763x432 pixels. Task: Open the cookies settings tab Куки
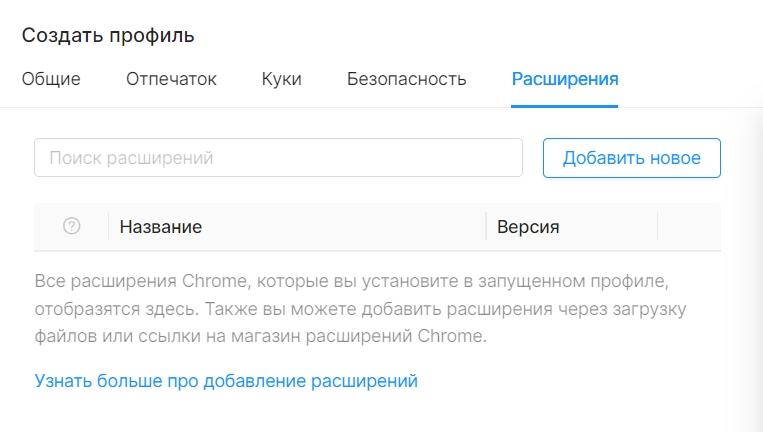282,79
